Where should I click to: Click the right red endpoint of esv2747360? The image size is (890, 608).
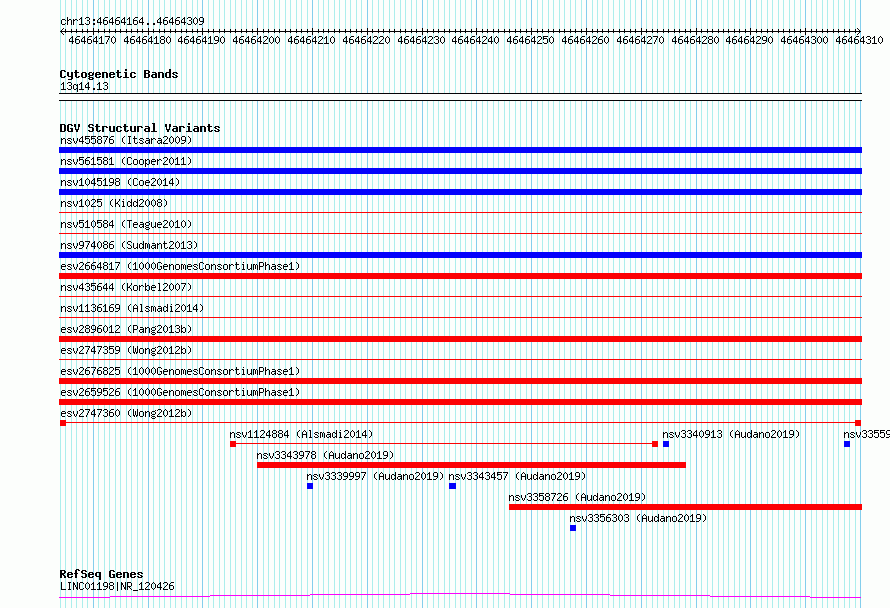(x=858, y=423)
